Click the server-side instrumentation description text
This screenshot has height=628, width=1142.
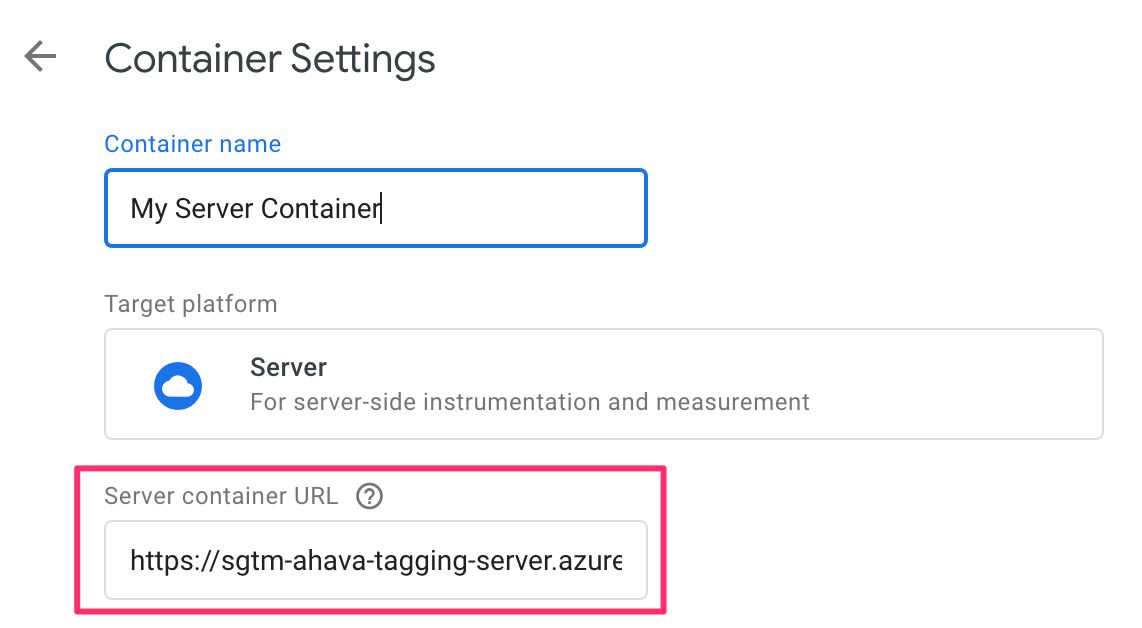[x=529, y=402]
